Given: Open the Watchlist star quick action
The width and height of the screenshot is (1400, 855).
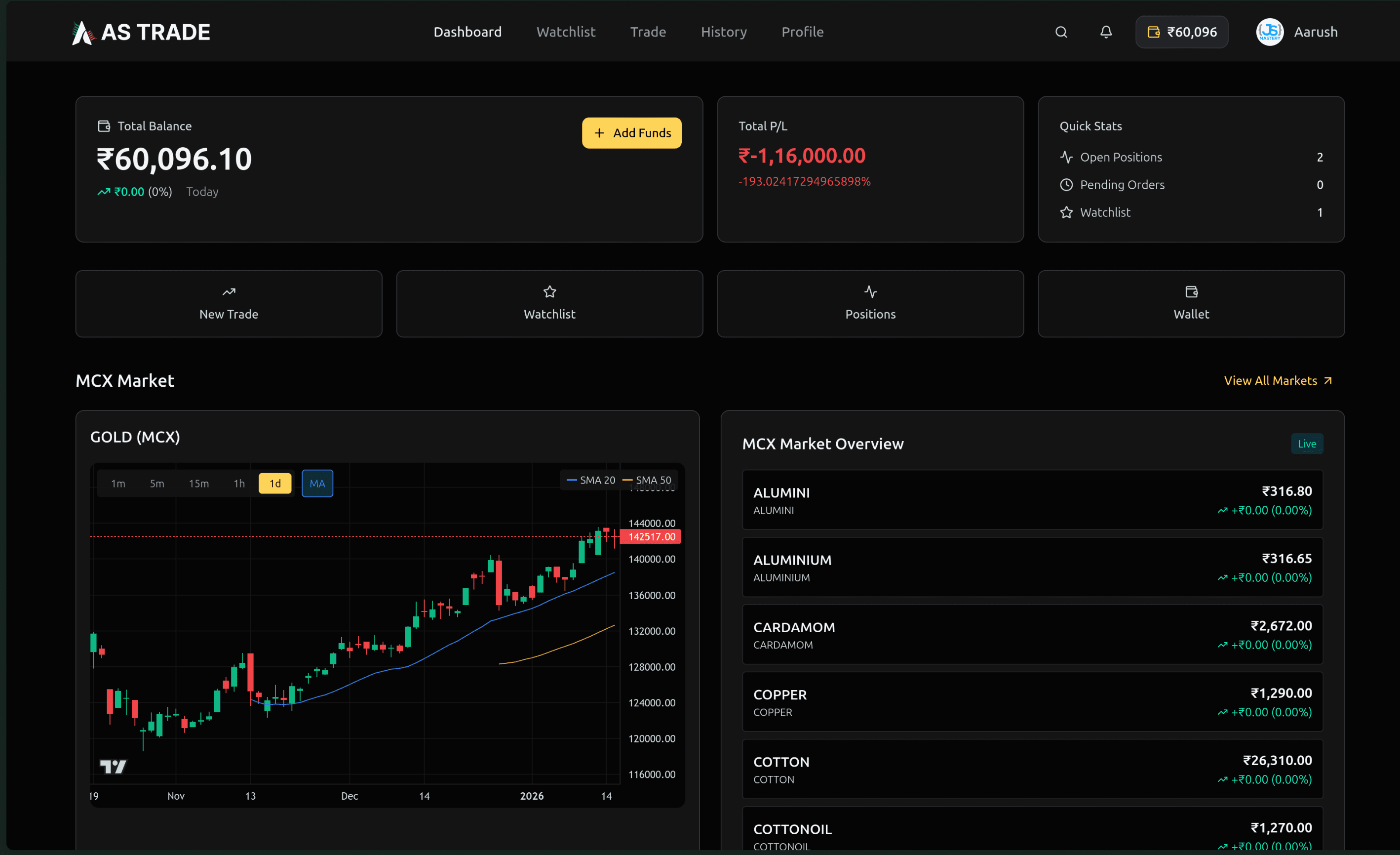Looking at the screenshot, I should coord(549,304).
